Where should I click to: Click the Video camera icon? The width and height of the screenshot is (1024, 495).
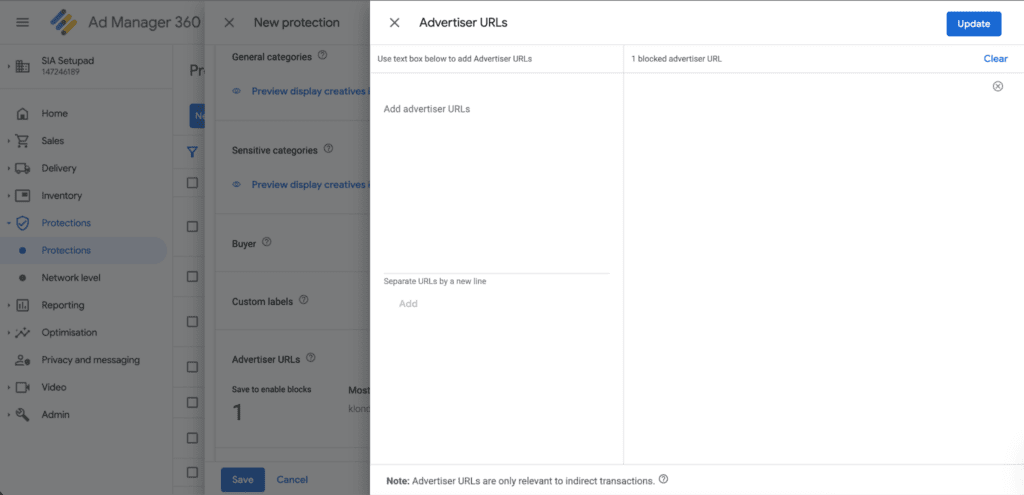pos(23,387)
